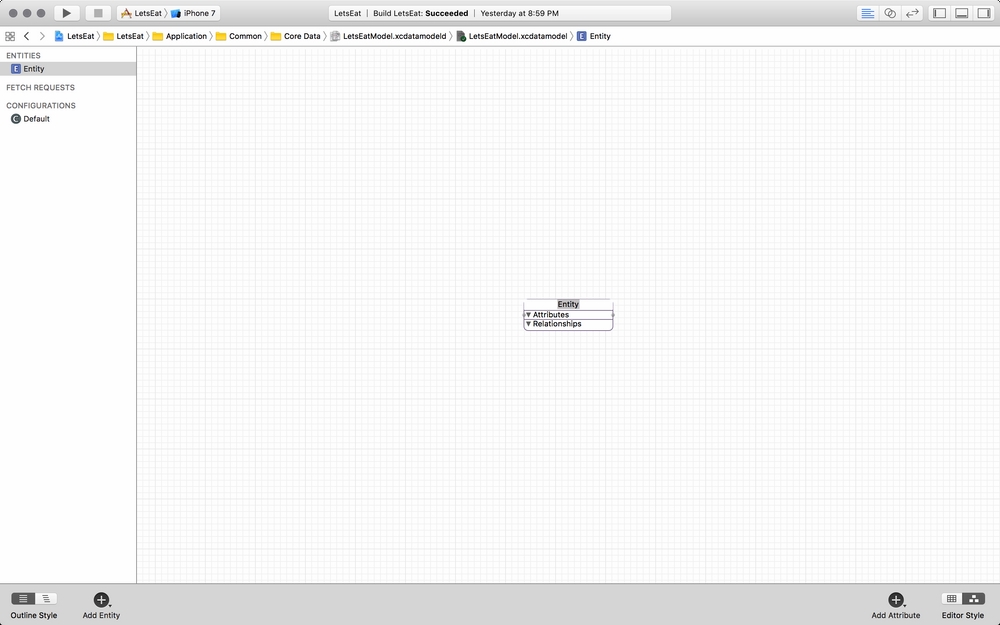The image size is (1000, 625).
Task: Toggle the Debug area bottom panel
Action: [962, 13]
